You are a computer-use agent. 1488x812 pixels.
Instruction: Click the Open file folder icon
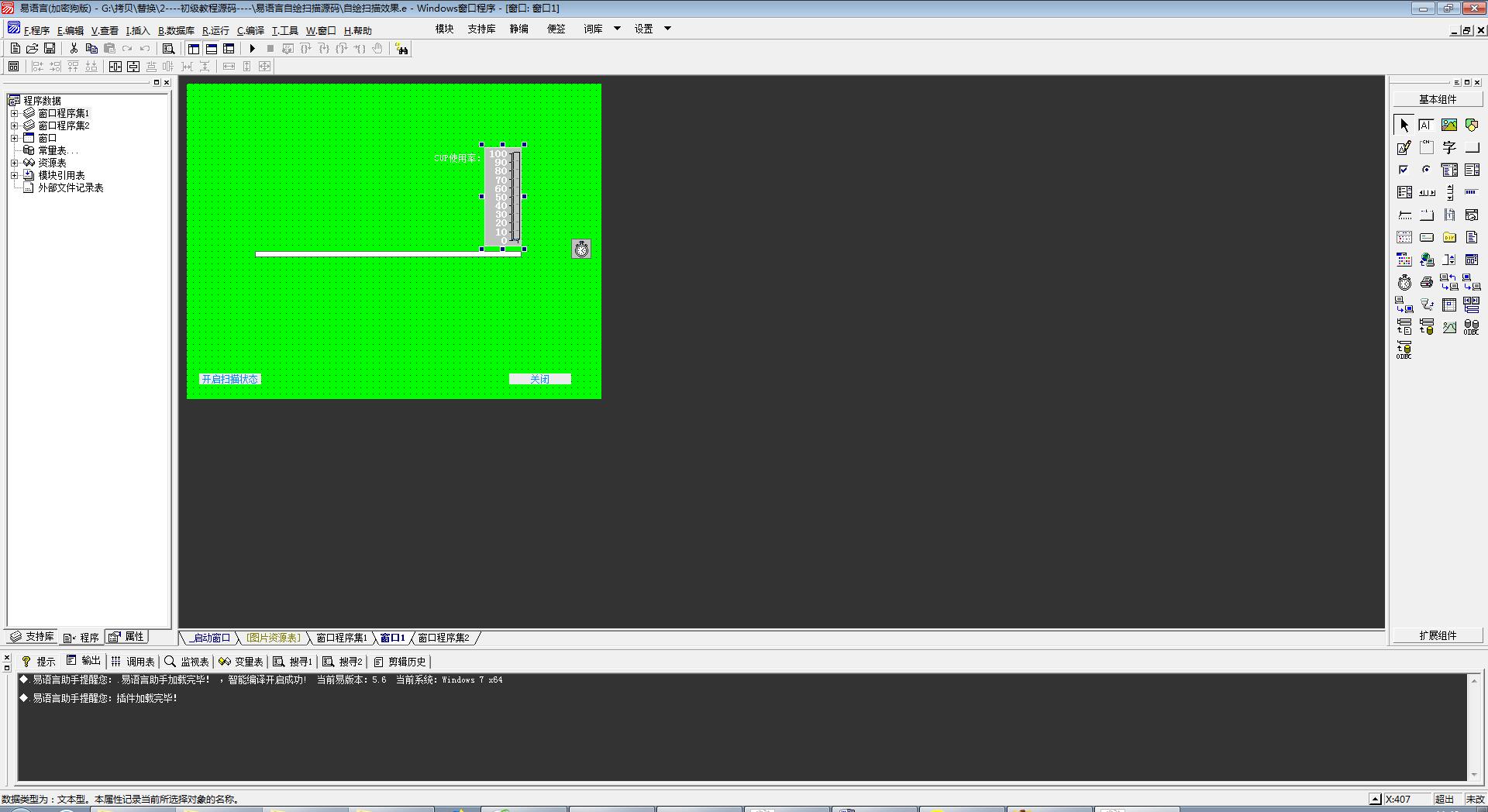tap(33, 48)
